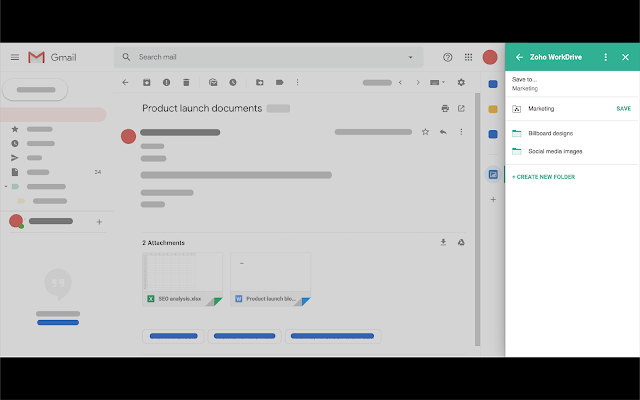Click the search magnifier icon
Viewport: 640px width, 400px height.
click(126, 57)
